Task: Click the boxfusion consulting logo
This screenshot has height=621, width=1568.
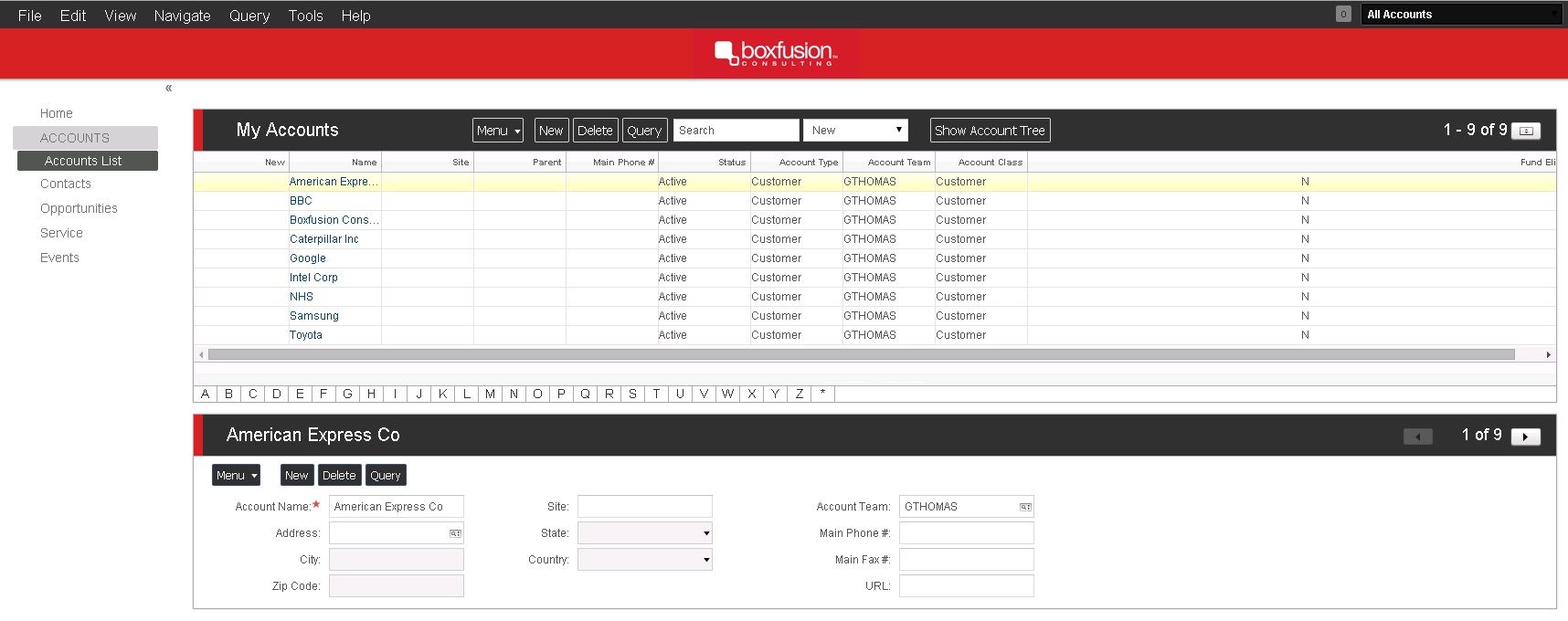Action: 776,53
